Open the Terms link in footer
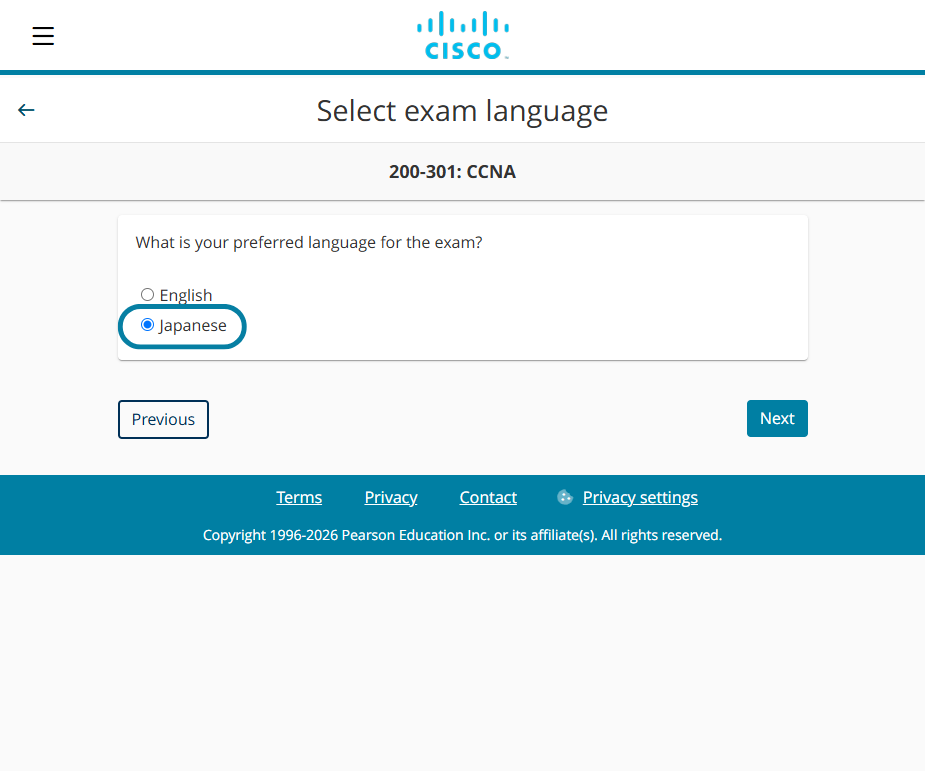 (299, 497)
